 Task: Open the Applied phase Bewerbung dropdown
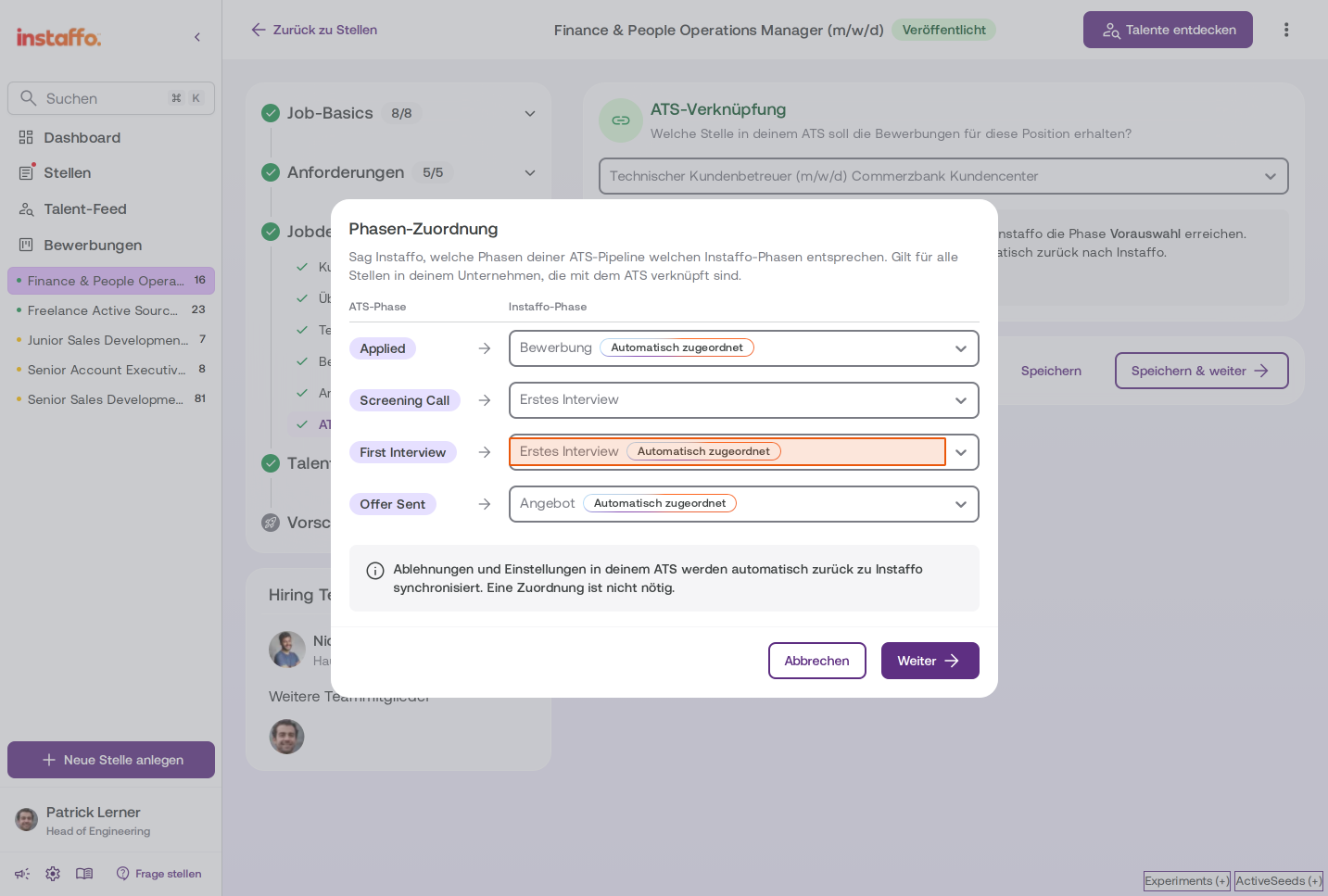tap(744, 348)
